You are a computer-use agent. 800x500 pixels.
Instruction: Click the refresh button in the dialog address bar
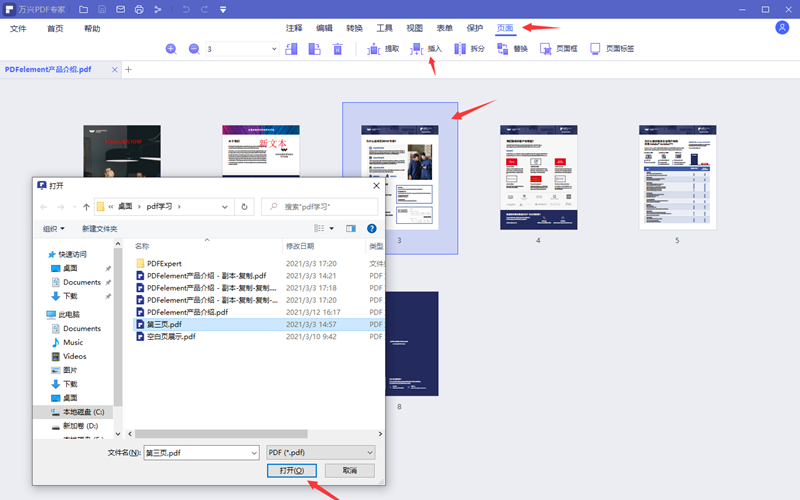pos(245,206)
